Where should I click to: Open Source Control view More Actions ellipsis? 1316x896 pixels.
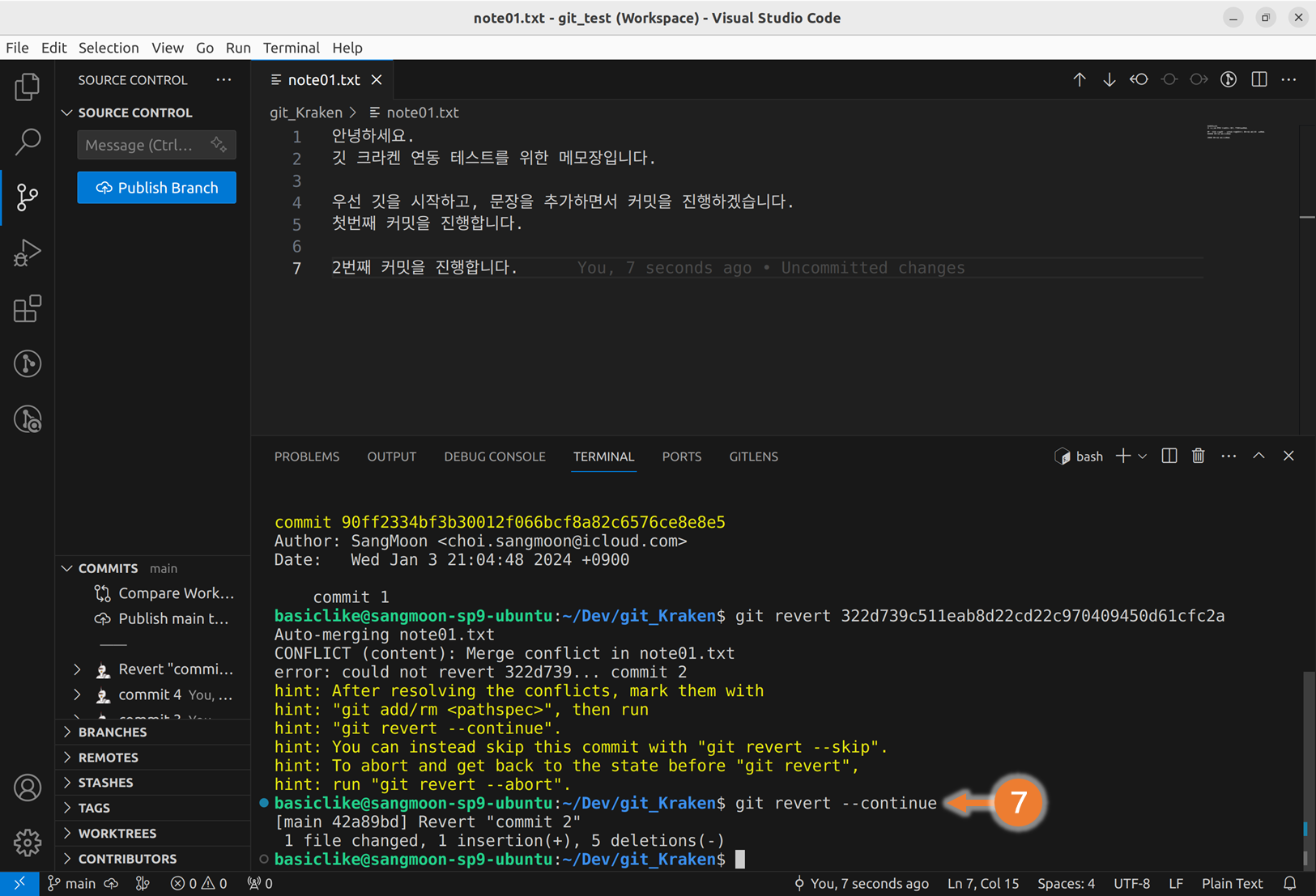(x=224, y=79)
